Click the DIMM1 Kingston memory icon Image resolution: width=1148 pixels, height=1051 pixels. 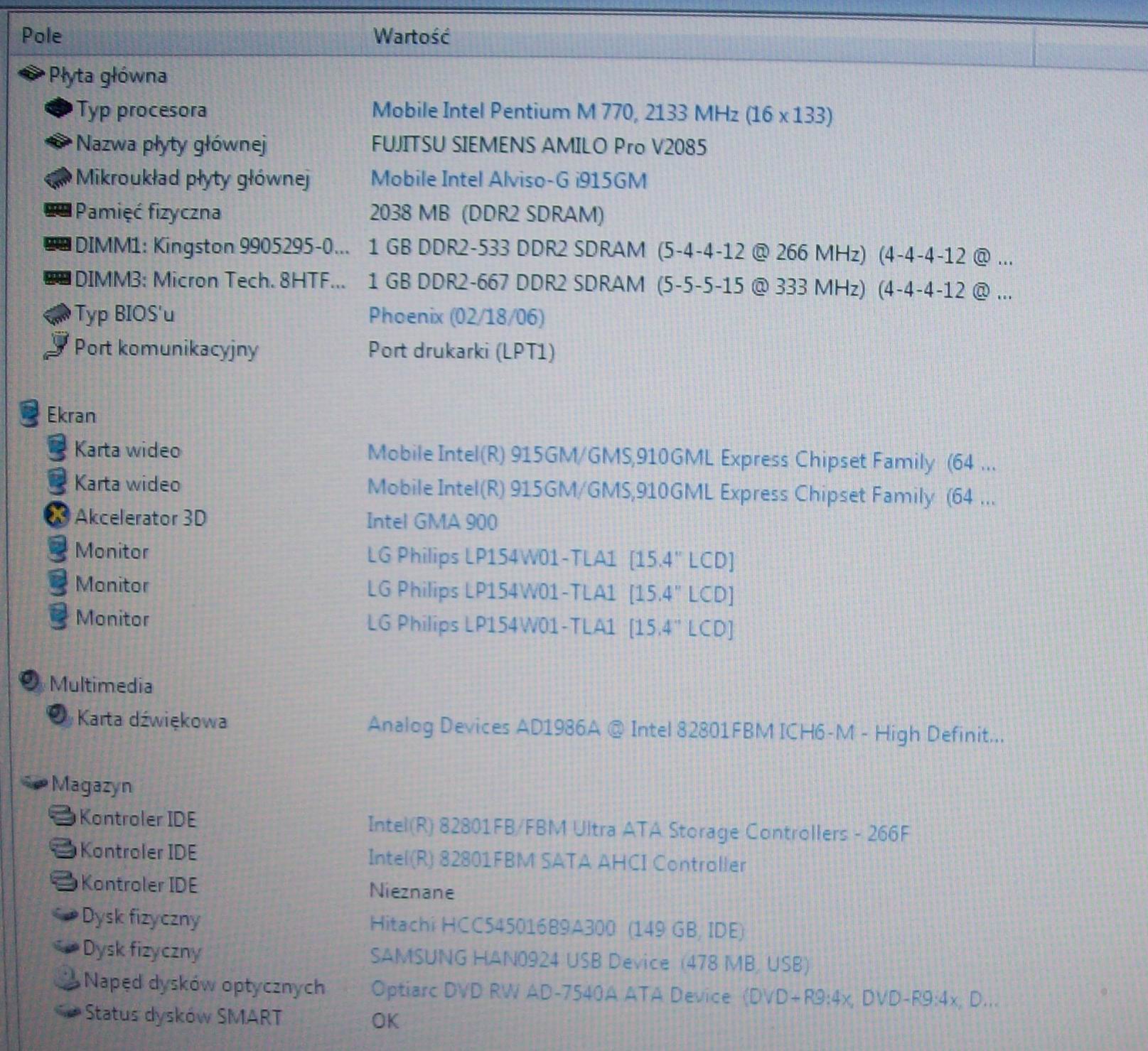57,244
